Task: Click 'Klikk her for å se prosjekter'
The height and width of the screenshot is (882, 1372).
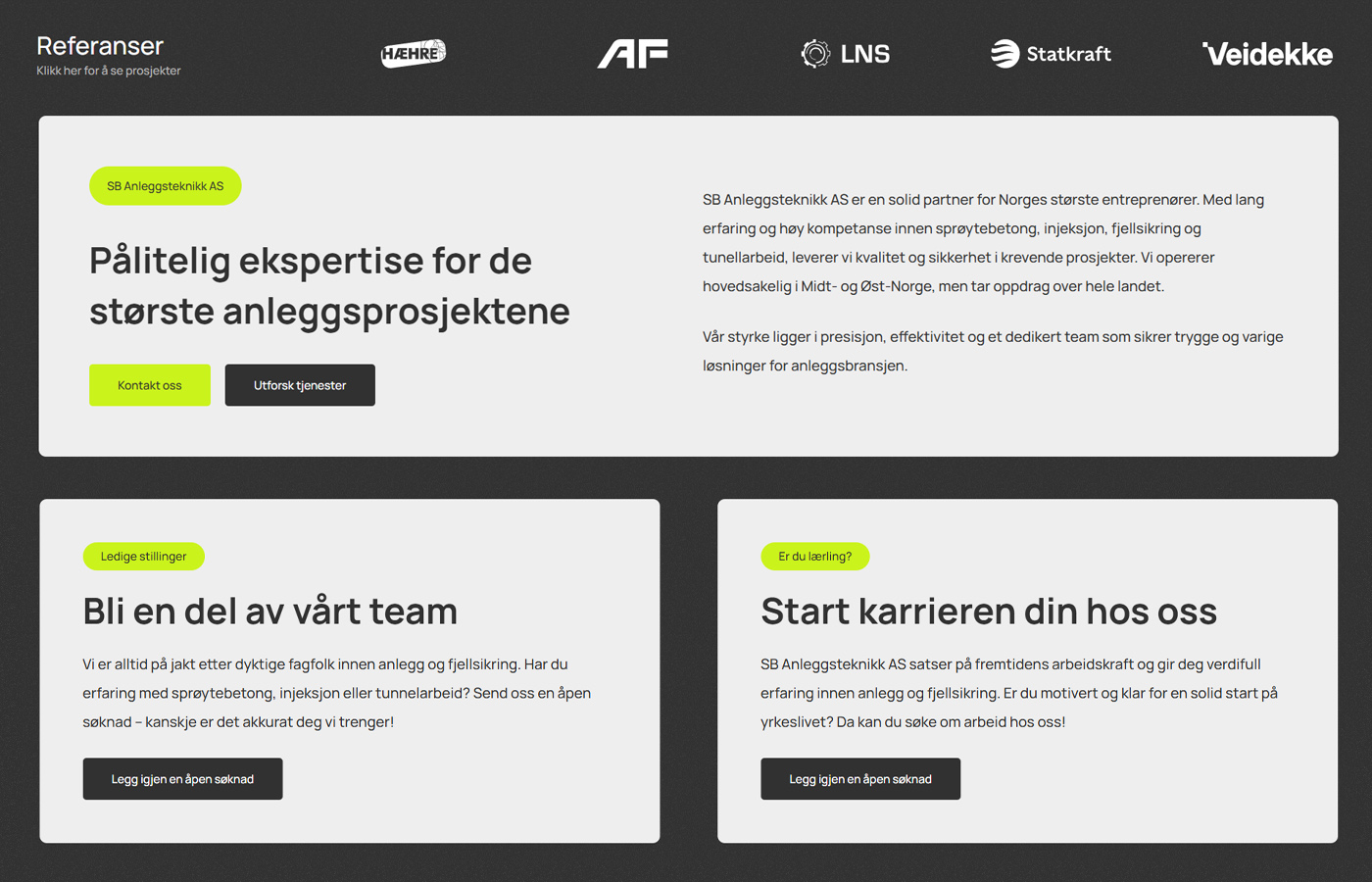Action: click(x=109, y=71)
